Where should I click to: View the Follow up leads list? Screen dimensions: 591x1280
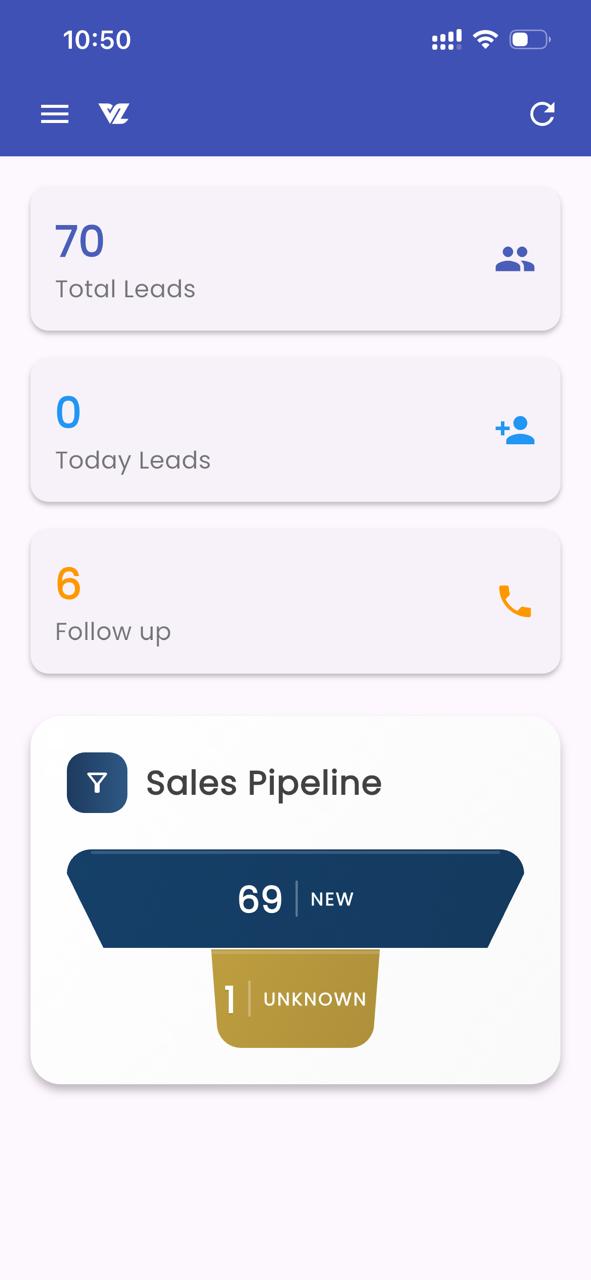[x=295, y=601]
